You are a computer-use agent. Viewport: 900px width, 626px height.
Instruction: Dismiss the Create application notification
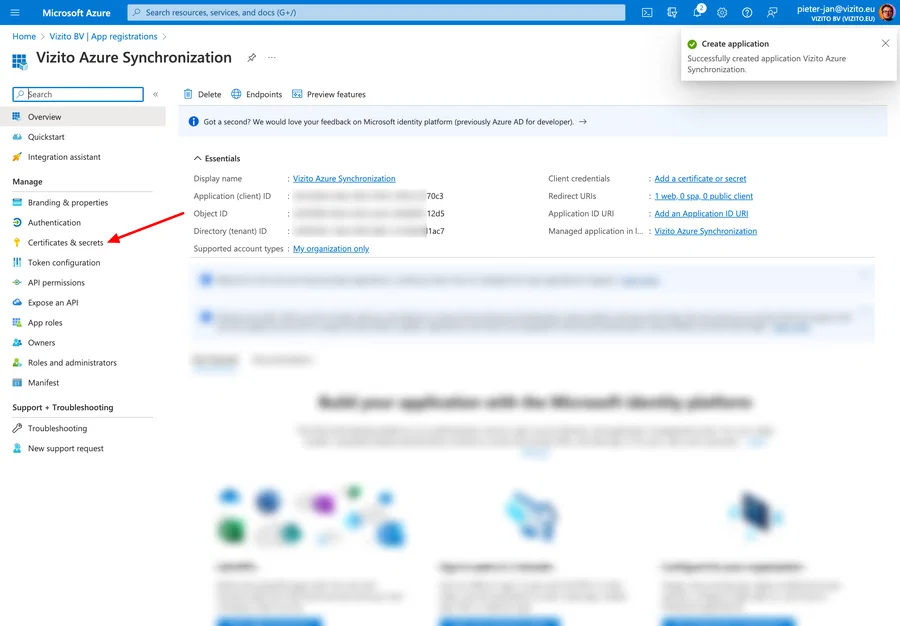[885, 43]
